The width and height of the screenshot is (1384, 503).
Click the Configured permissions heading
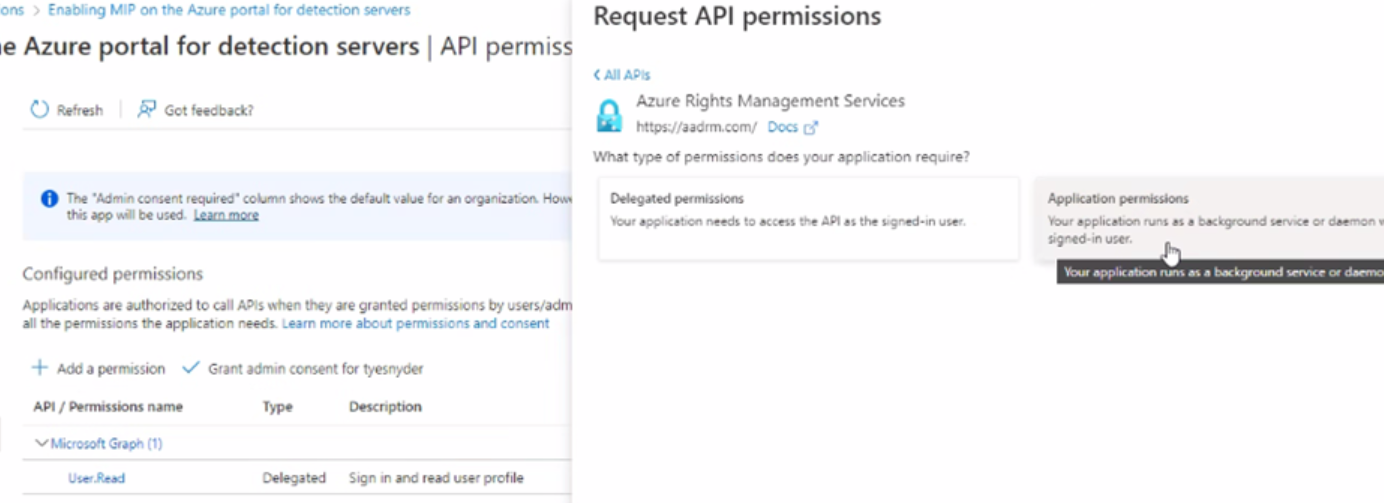tap(113, 274)
